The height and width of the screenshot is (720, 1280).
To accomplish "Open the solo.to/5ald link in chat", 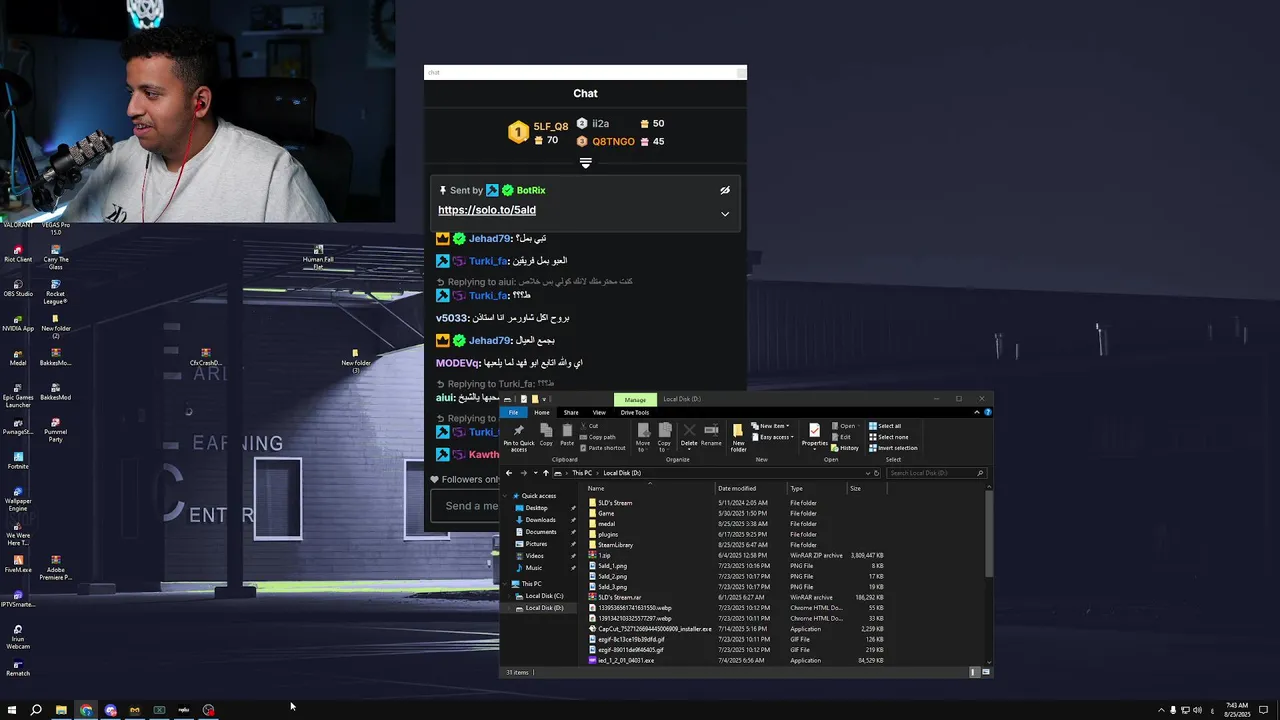I will 487,210.
